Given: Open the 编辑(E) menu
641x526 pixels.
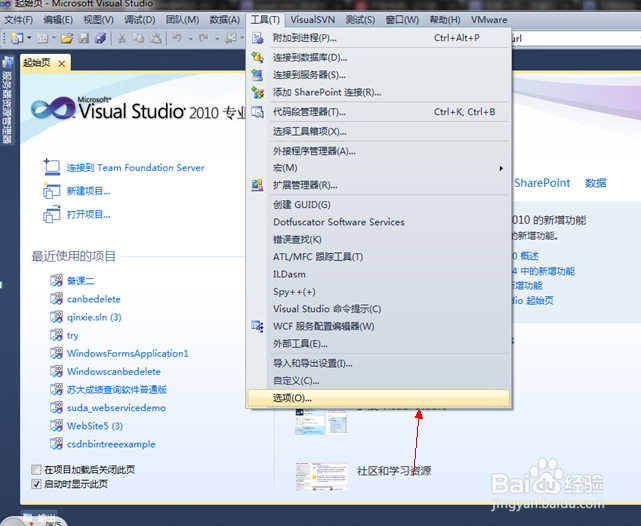Looking at the screenshot, I should click(58, 20).
